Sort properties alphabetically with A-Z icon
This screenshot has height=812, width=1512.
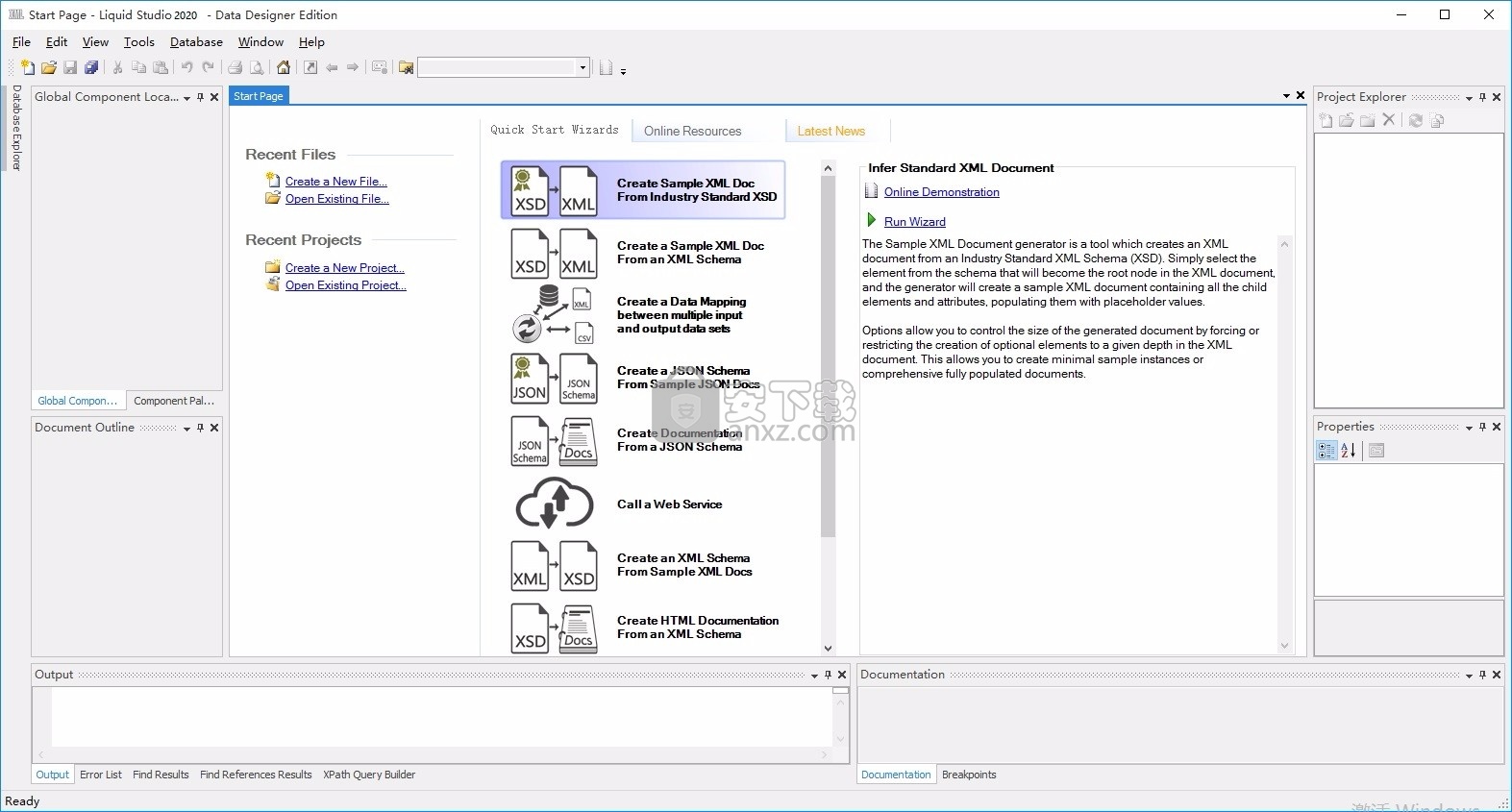tap(1349, 451)
